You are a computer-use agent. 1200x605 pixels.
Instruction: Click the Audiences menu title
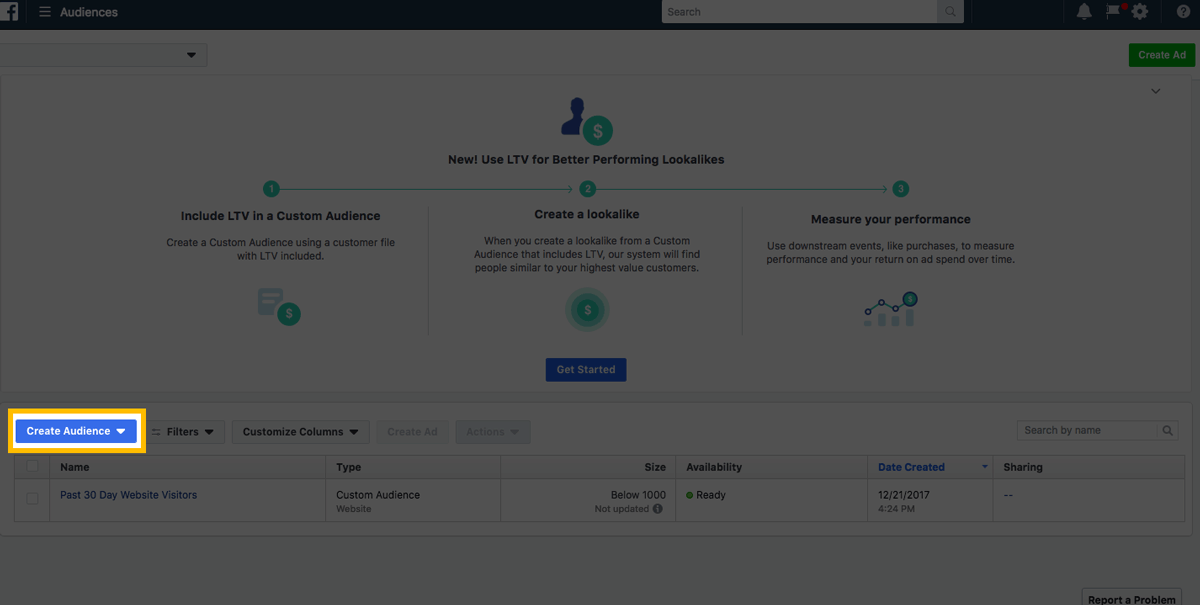tap(89, 12)
